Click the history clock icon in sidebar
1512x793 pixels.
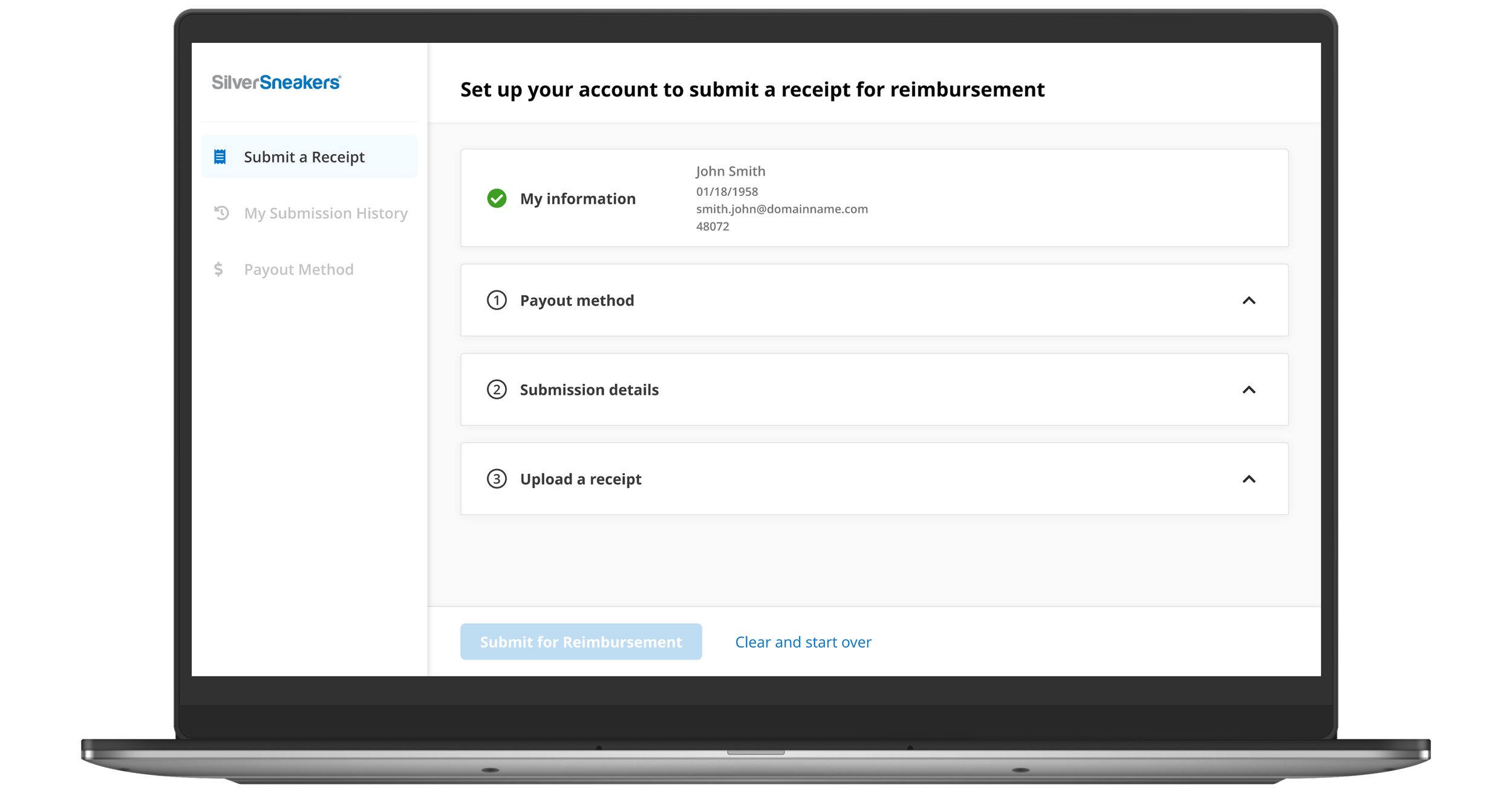[x=221, y=213]
